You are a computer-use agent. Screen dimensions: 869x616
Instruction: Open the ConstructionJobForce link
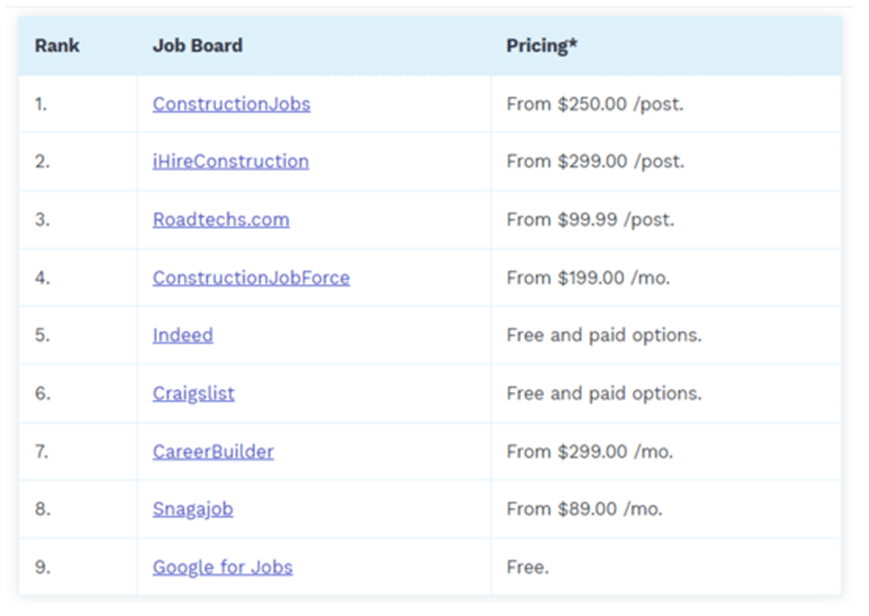pyautogui.click(x=251, y=278)
